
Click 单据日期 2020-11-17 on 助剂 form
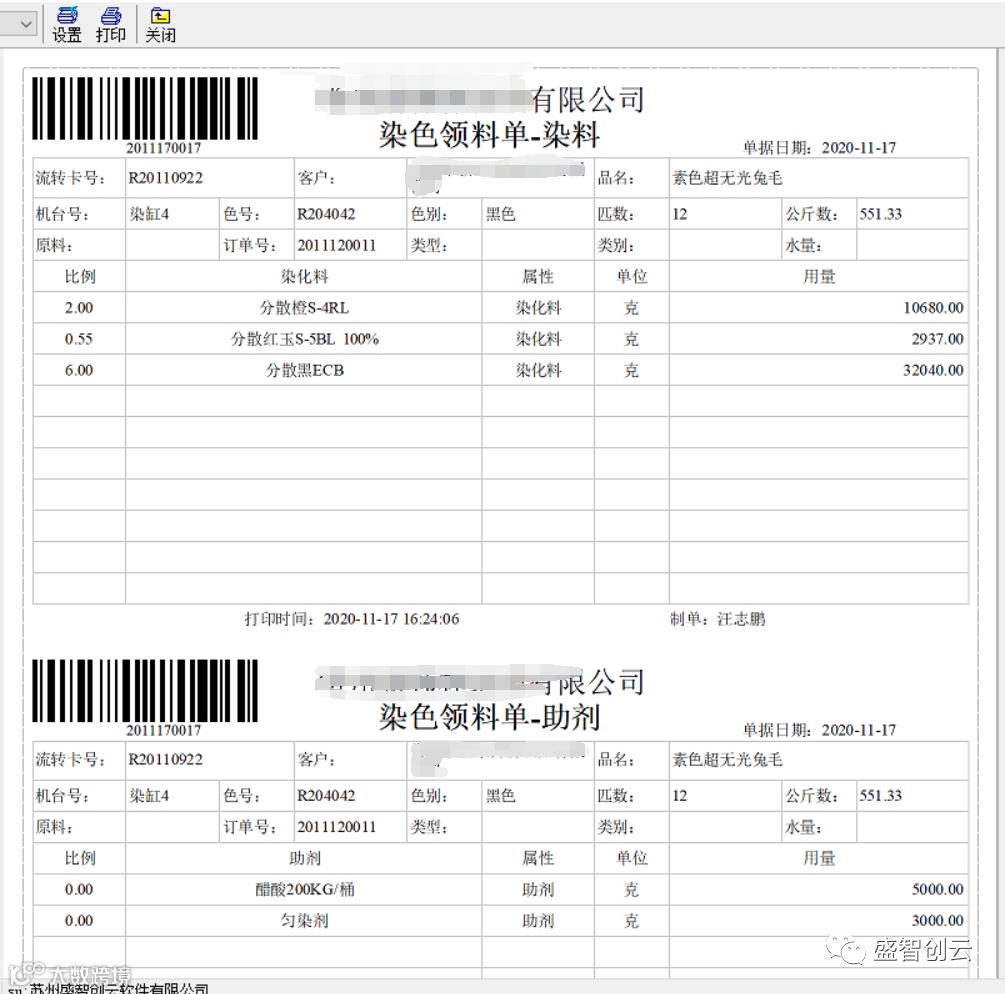pos(820,730)
